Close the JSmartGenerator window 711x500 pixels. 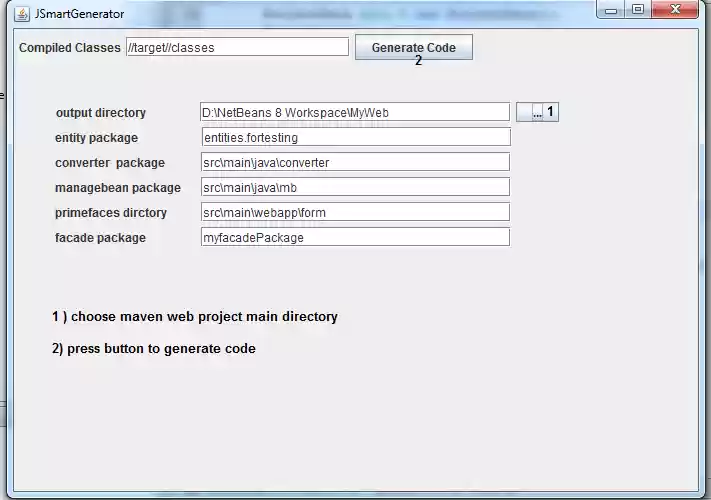pyautogui.click(x=675, y=10)
